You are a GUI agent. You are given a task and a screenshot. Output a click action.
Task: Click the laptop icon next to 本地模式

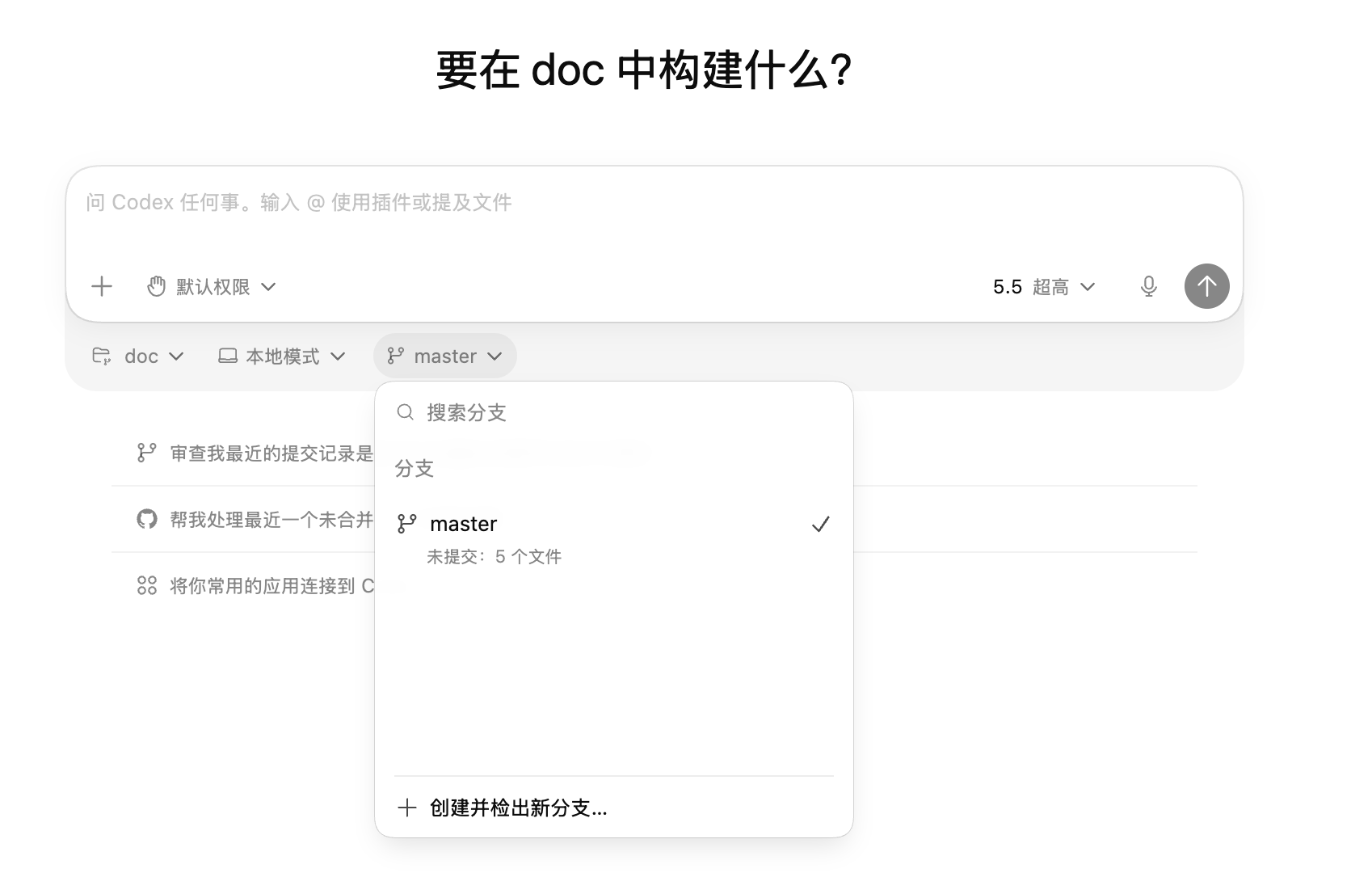[228, 356]
